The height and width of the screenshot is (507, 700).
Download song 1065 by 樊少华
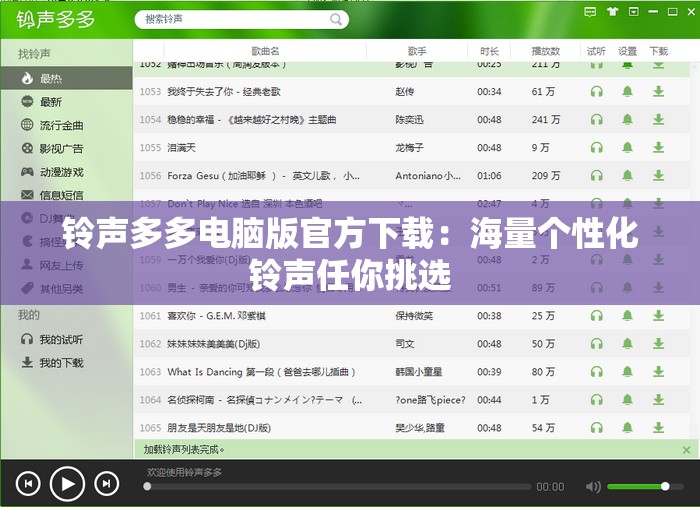point(658,428)
